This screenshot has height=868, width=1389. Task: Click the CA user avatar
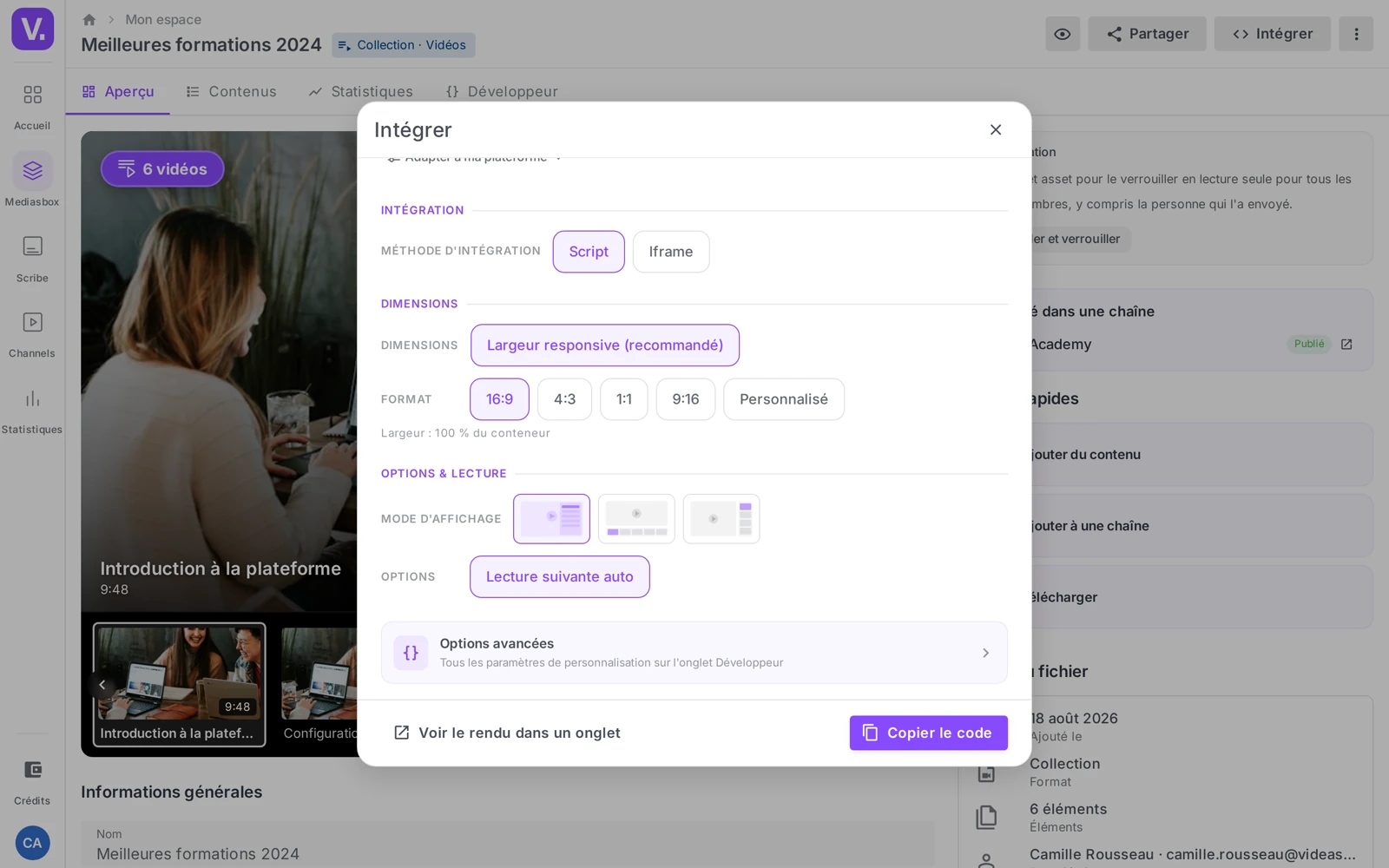pyautogui.click(x=32, y=843)
